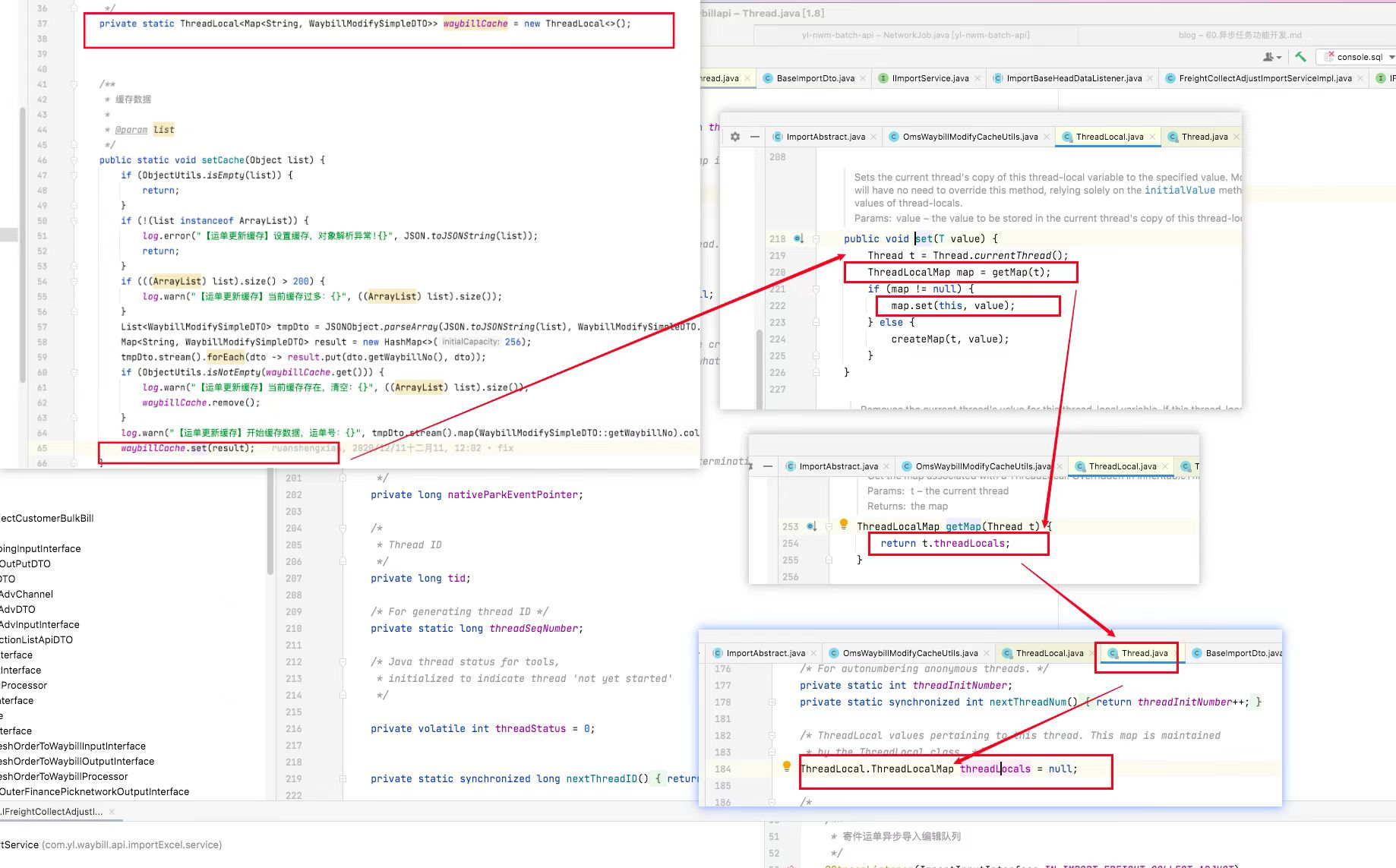Click the green hammer build icon
This screenshot has width=1396, height=868.
1300,56
